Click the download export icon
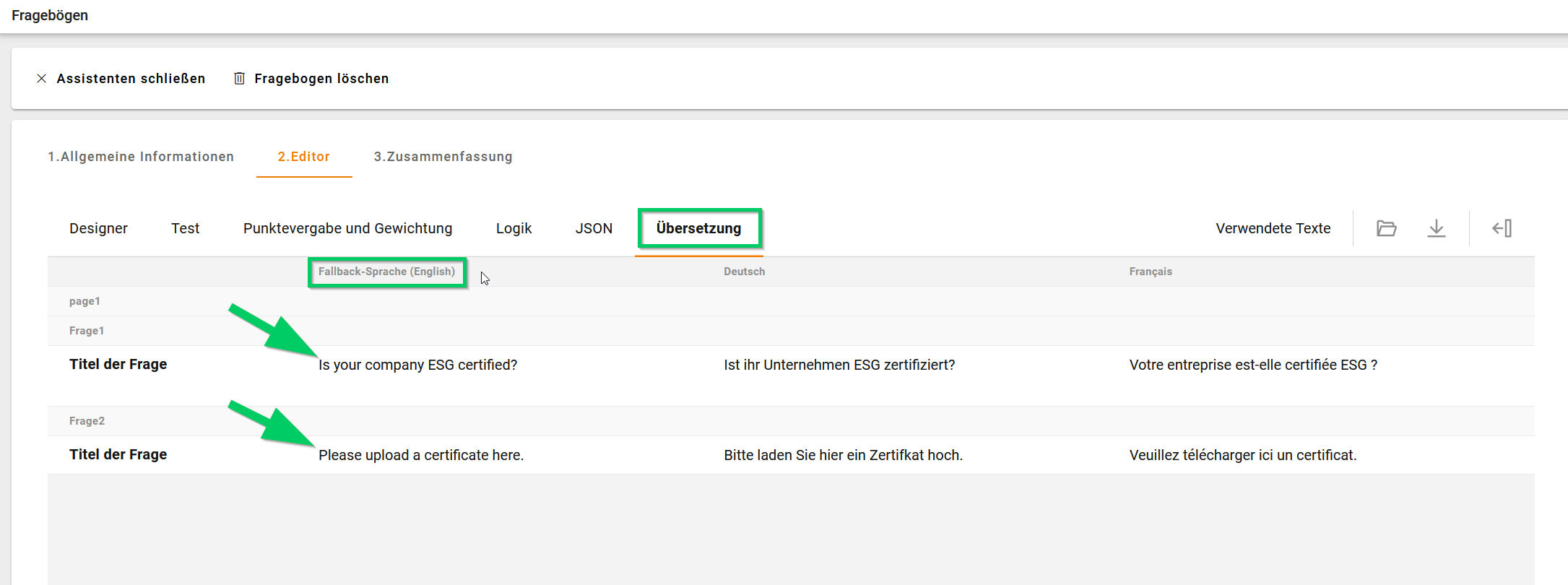Image resolution: width=1568 pixels, height=585 pixels. pyautogui.click(x=1436, y=228)
